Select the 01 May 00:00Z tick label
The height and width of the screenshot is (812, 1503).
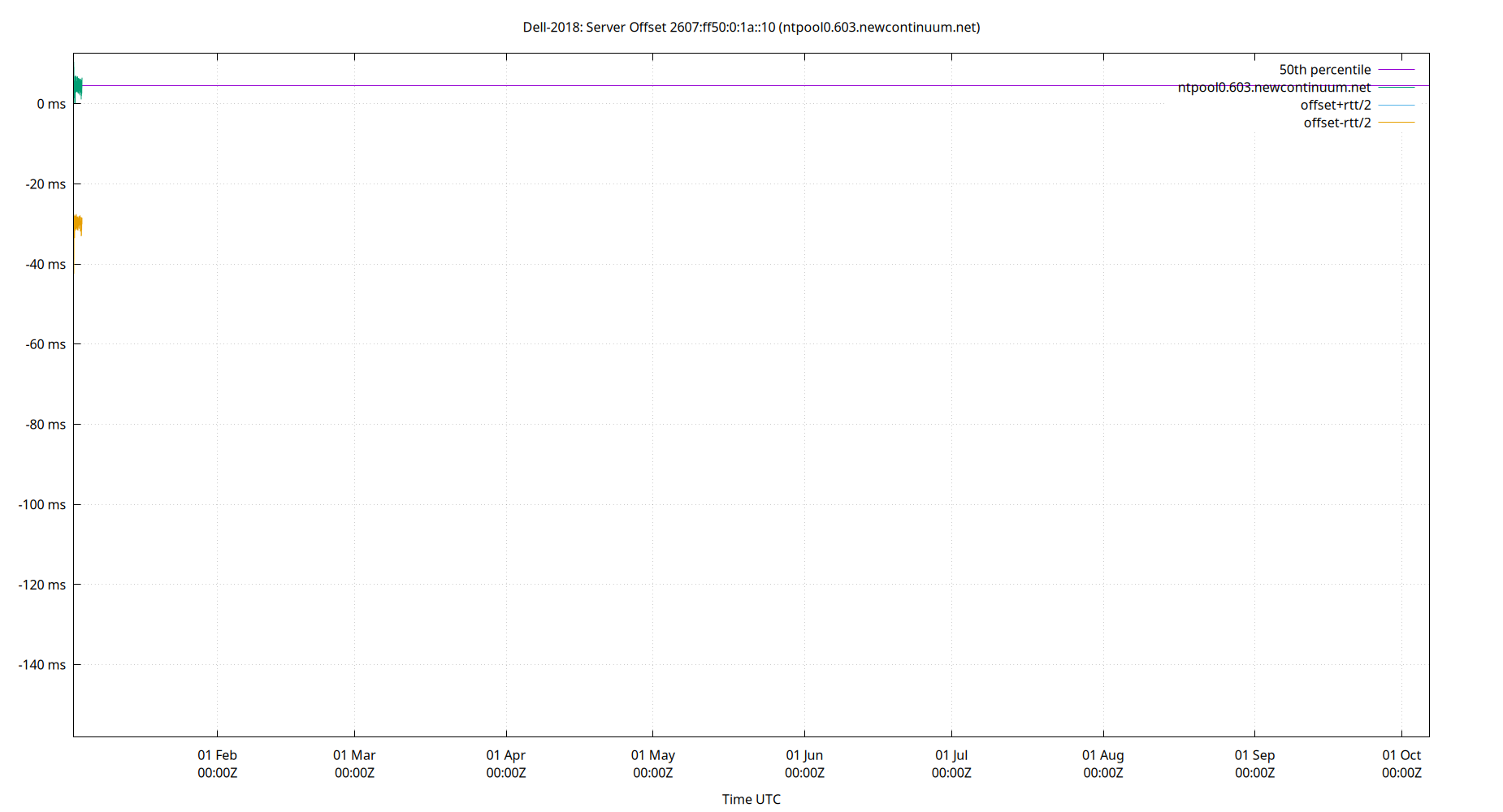point(654,764)
